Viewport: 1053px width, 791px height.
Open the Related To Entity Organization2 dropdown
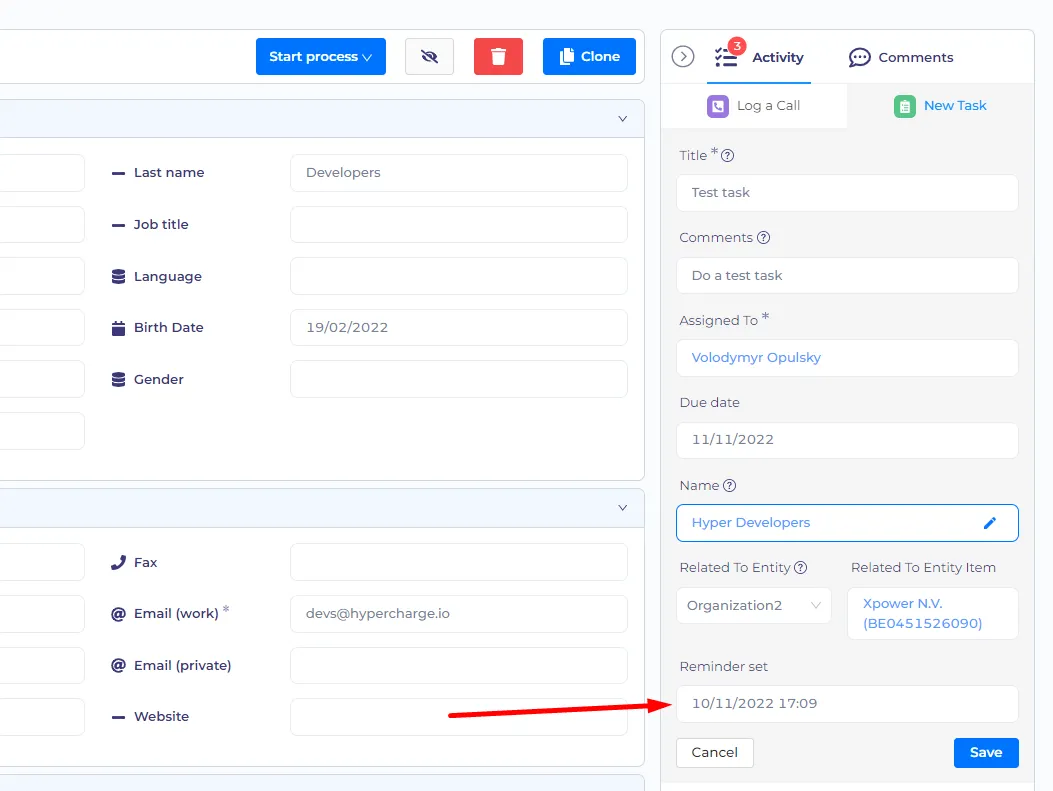(753, 606)
